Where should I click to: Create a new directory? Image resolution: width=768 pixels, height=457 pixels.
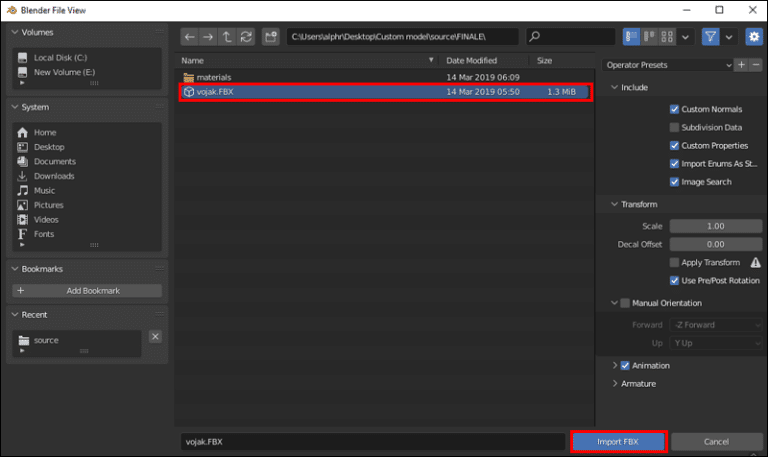270,37
